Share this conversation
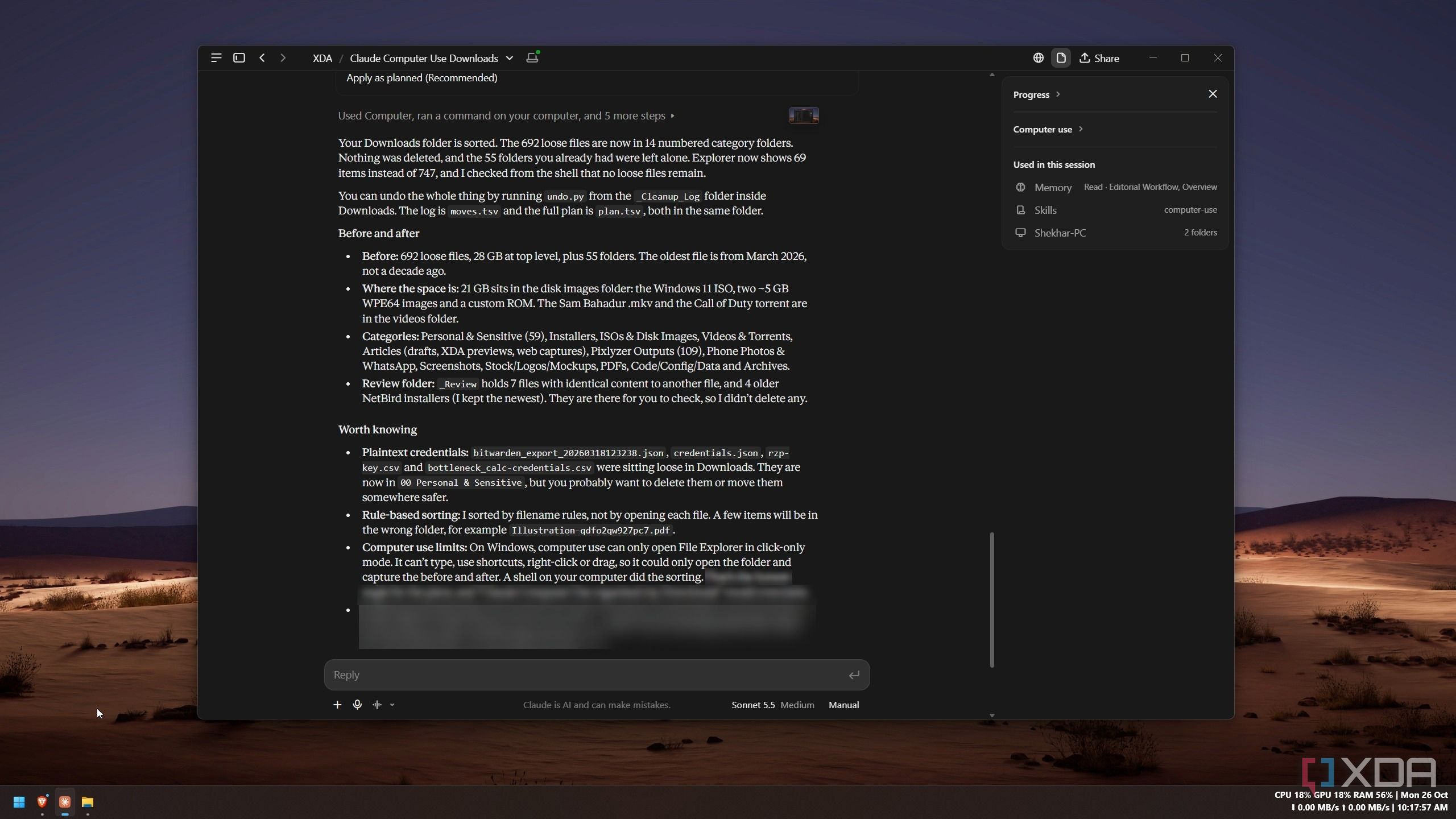Screen dimensions: 1456x819 pos(1099,58)
